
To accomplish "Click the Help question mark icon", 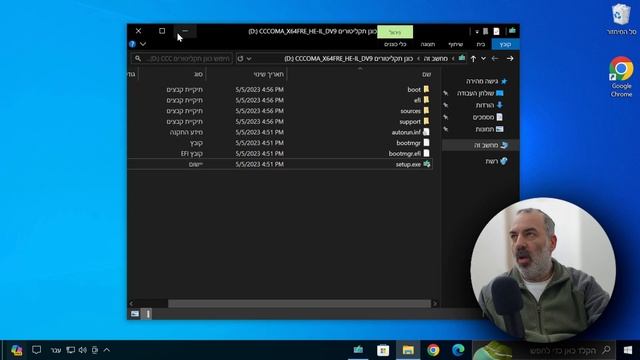I will coord(132,44).
